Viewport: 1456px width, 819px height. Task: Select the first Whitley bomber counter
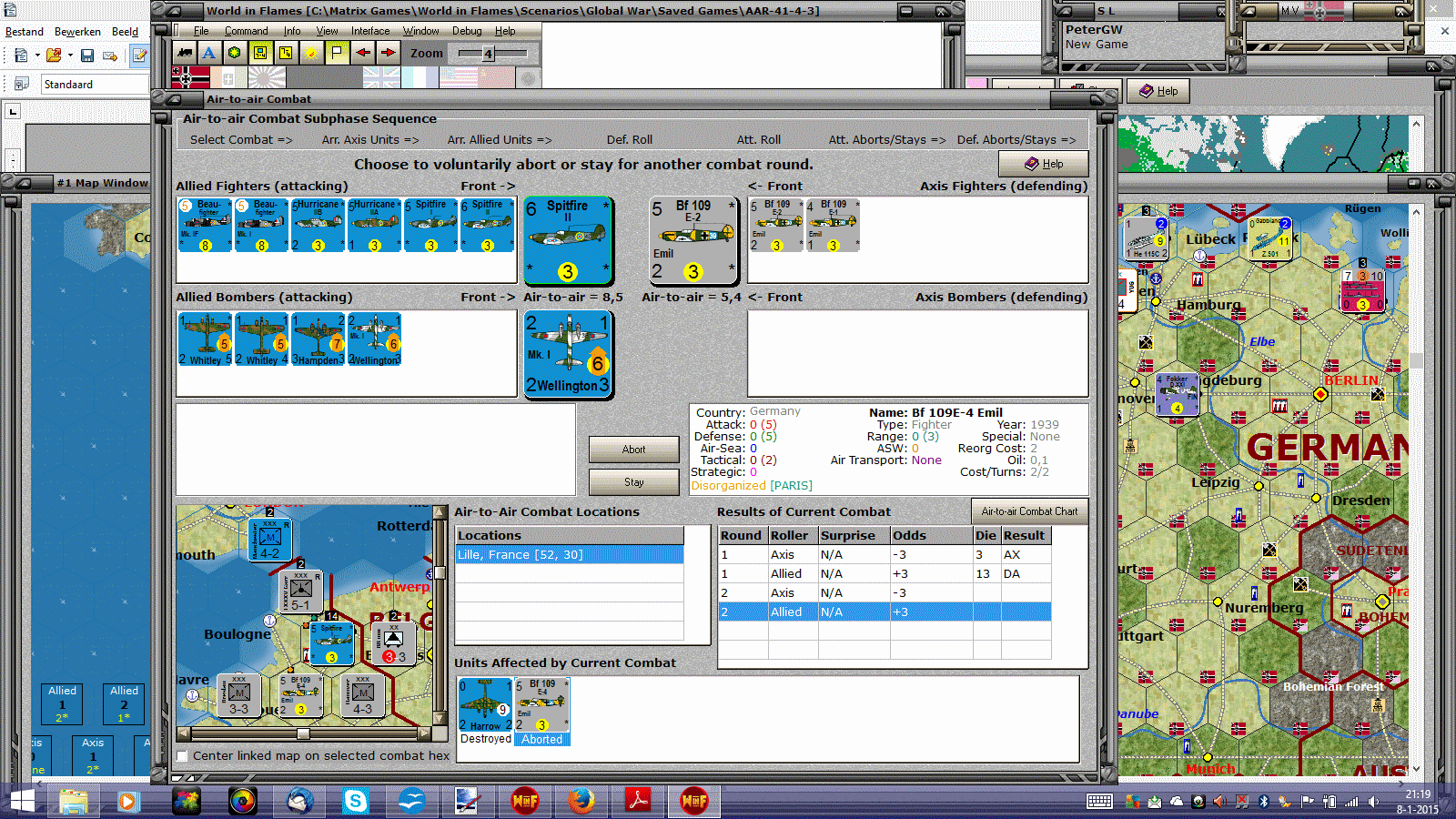pyautogui.click(x=205, y=339)
